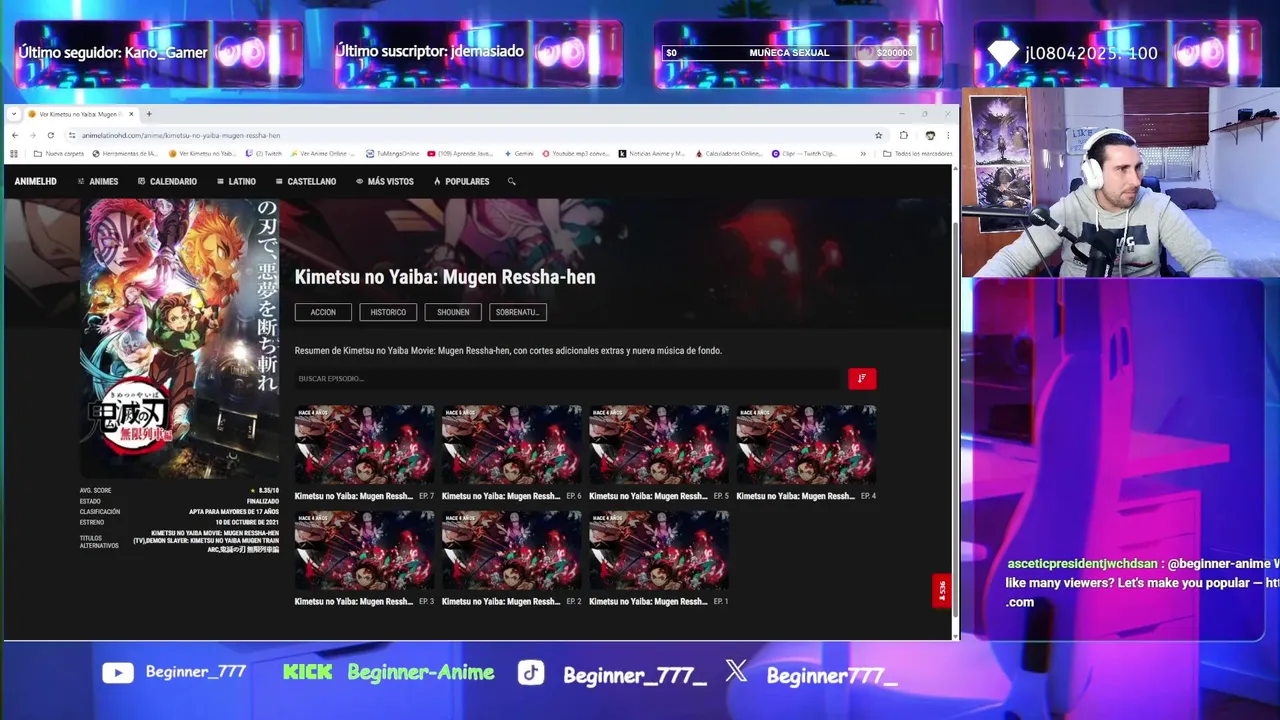Open the MÁS VISTOS menu item
Screen dimensions: 1280x720
pos(384,182)
